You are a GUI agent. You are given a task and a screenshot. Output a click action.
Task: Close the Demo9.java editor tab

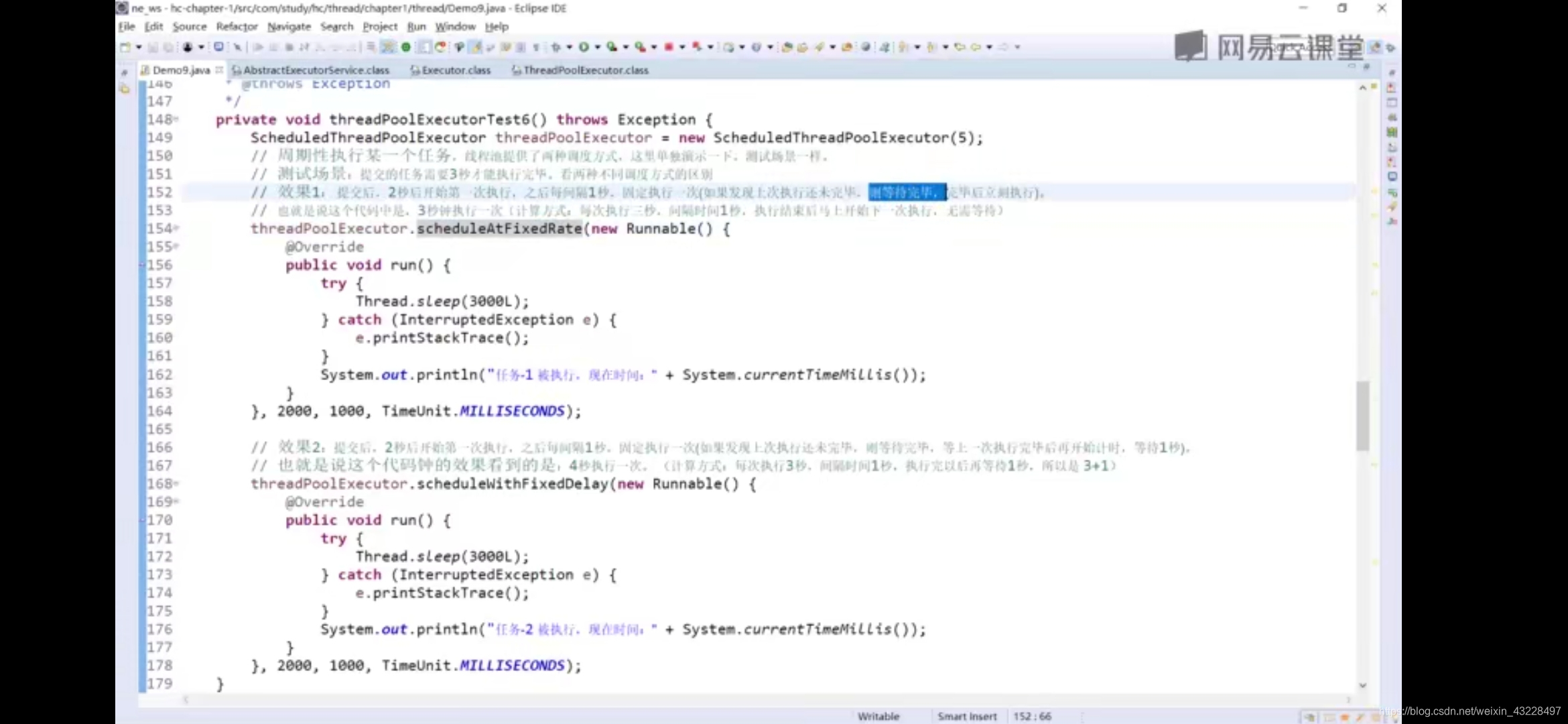[x=219, y=70]
